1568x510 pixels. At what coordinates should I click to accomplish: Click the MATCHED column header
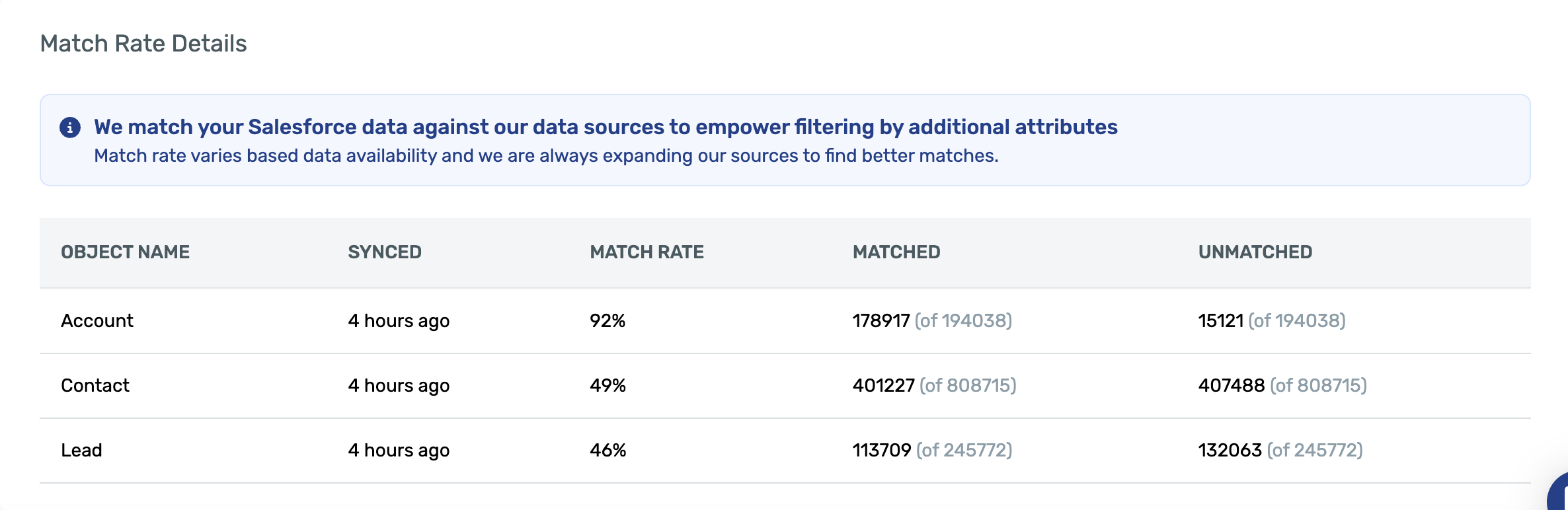[x=896, y=252]
